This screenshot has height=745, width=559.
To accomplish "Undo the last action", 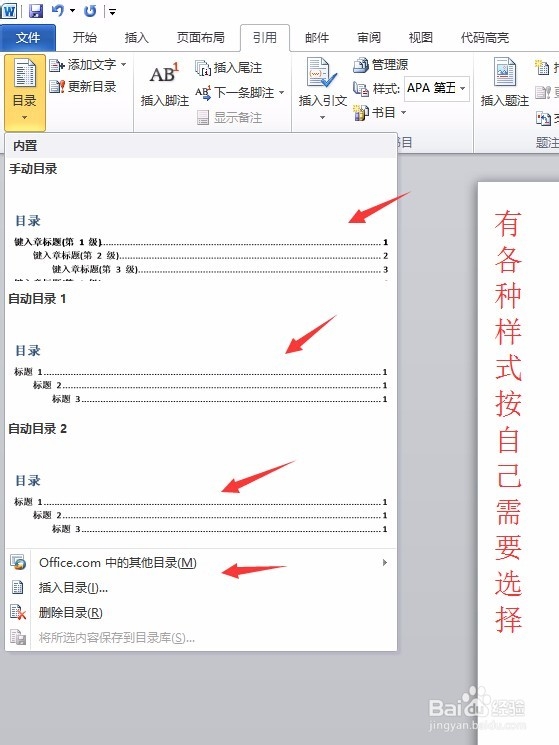I will [57, 10].
